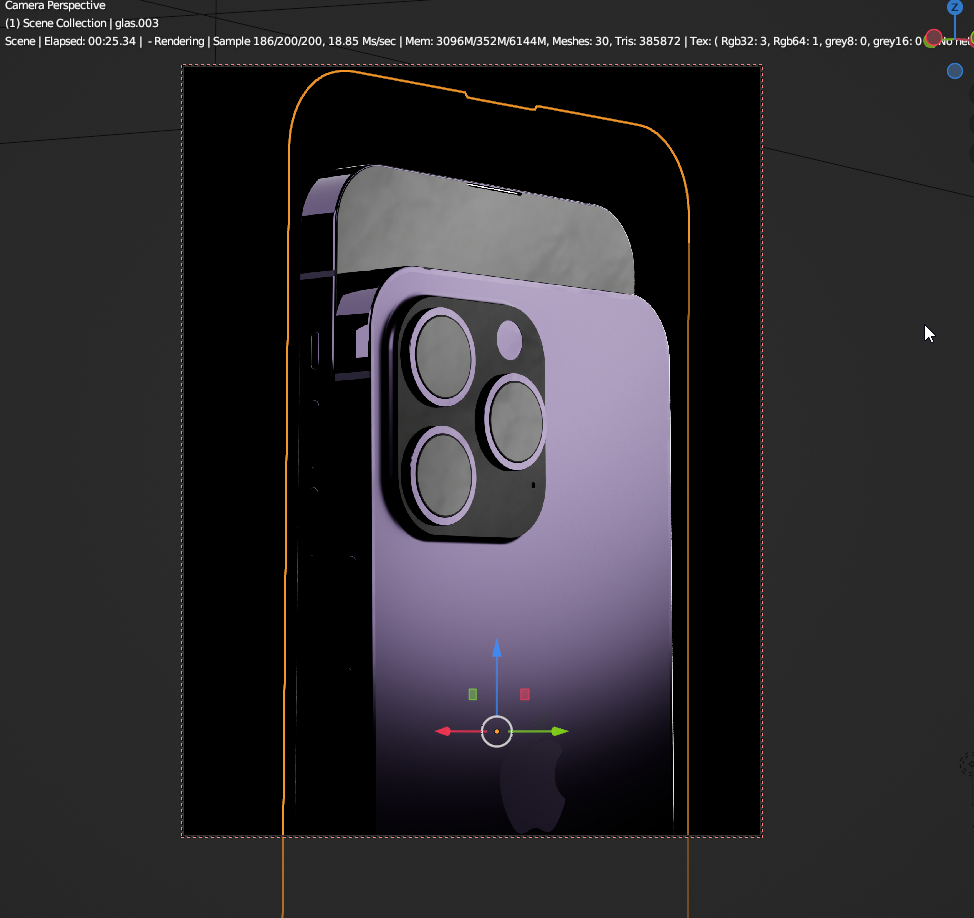Click the white center circle of move gizmo
This screenshot has height=918, width=974.
tap(496, 731)
